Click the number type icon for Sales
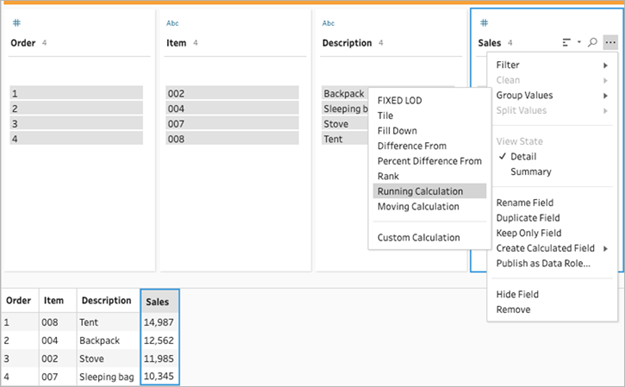The image size is (625, 387). point(484,23)
